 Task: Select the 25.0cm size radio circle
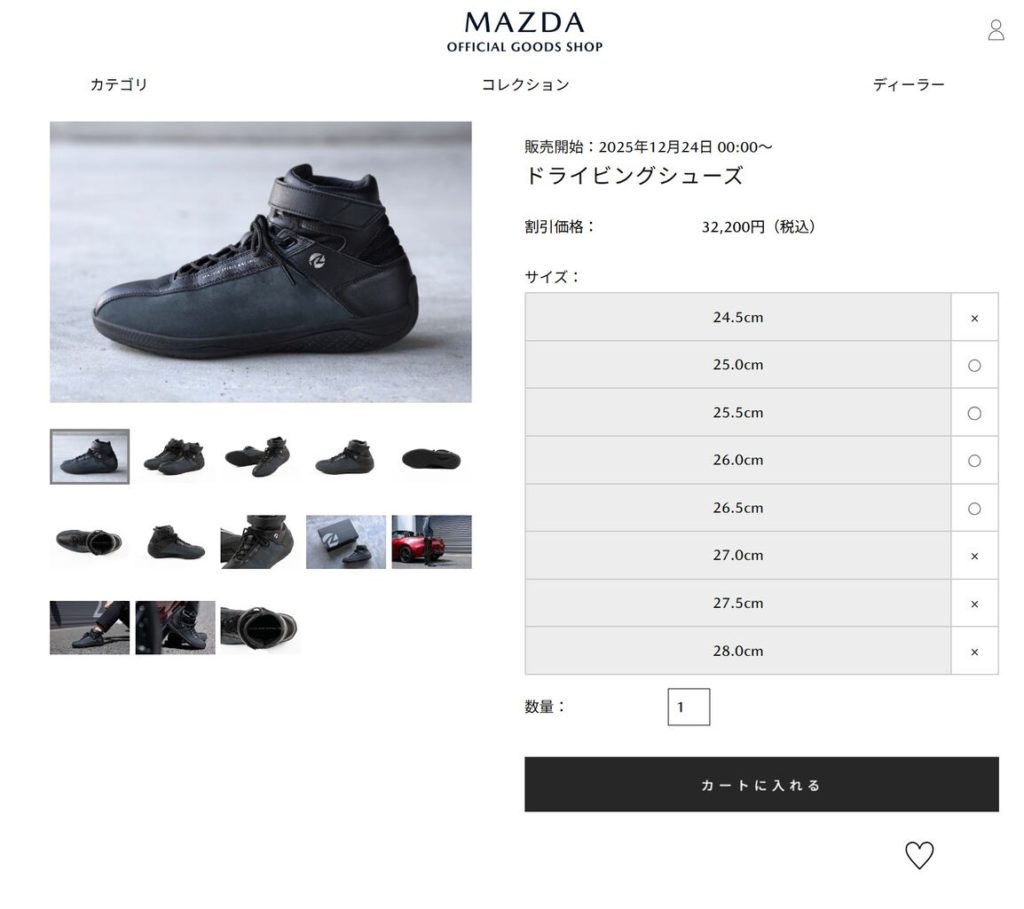974,365
